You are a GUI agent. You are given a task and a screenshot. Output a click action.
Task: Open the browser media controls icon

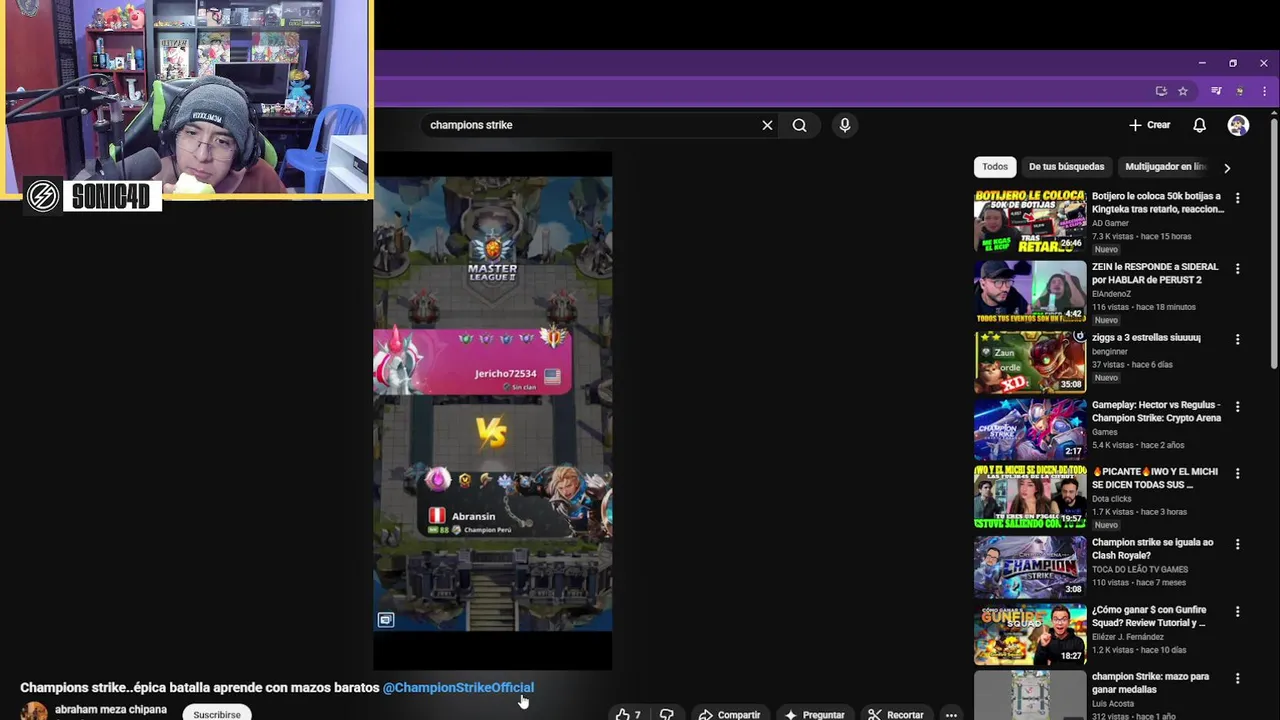click(x=1216, y=91)
